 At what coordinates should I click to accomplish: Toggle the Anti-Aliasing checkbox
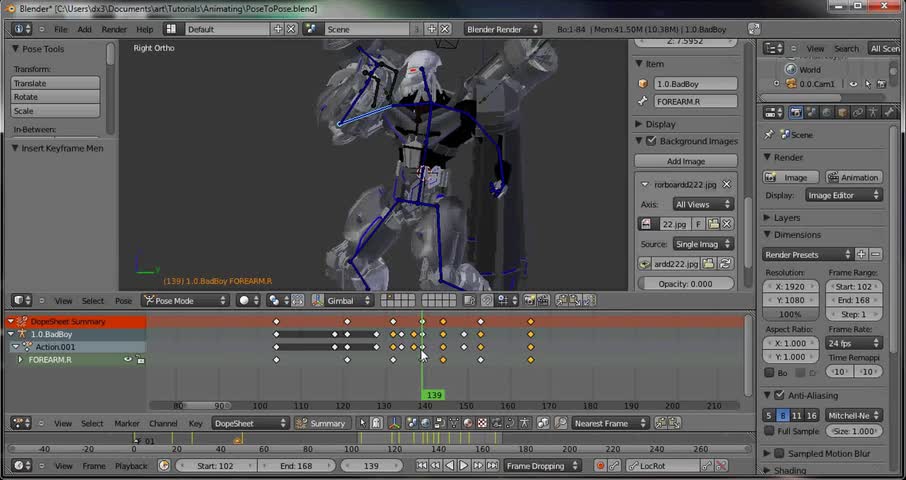click(779, 396)
